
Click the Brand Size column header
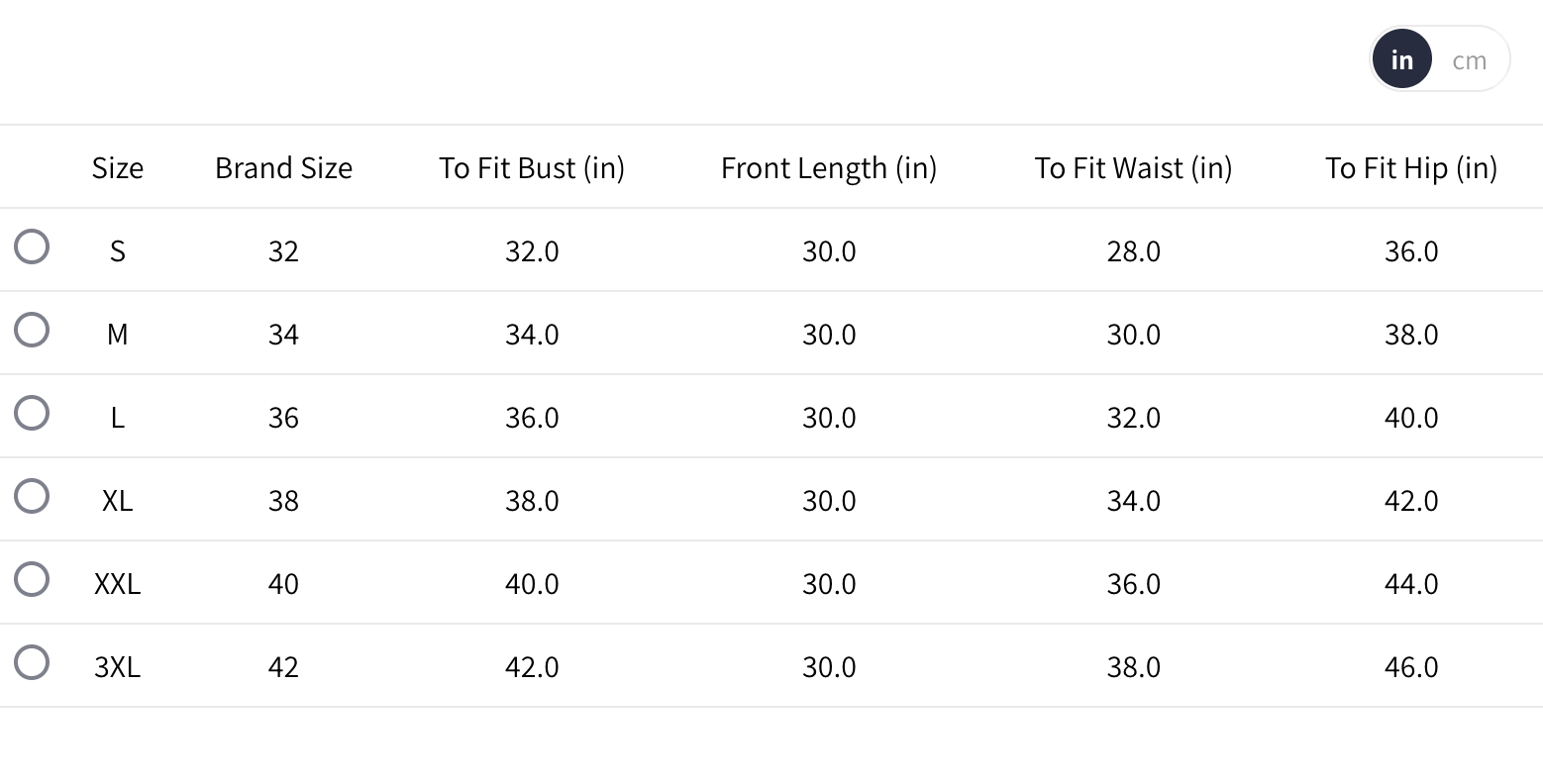coord(283,168)
